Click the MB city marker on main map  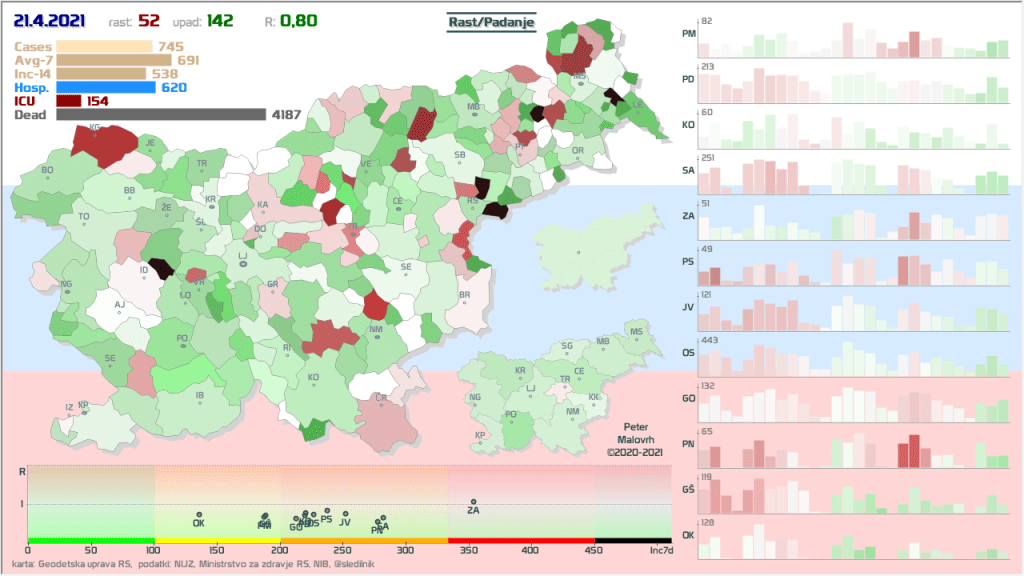coord(473,112)
